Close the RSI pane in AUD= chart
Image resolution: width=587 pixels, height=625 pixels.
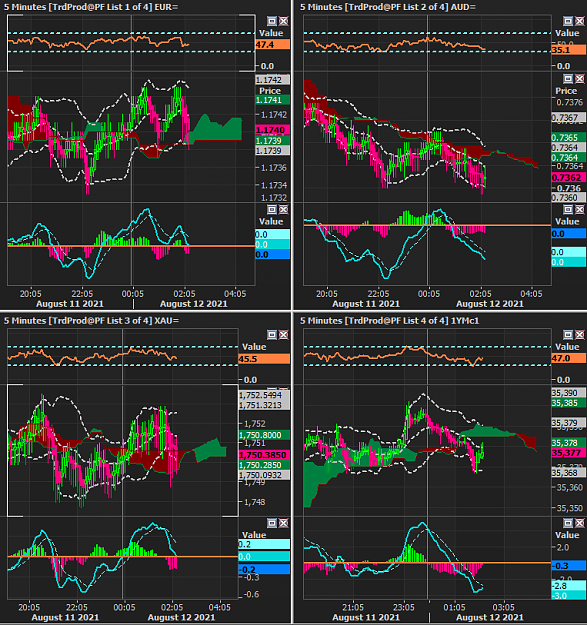579,21
